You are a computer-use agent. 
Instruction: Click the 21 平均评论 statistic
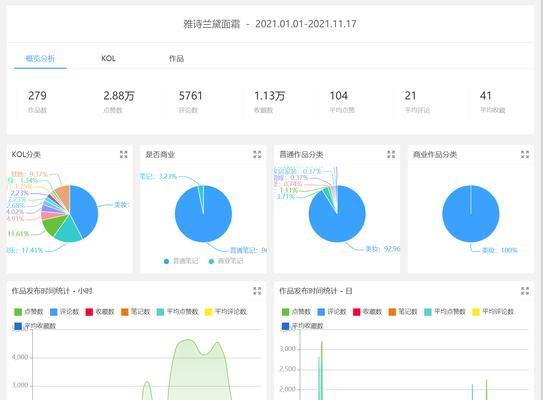pyautogui.click(x=417, y=101)
